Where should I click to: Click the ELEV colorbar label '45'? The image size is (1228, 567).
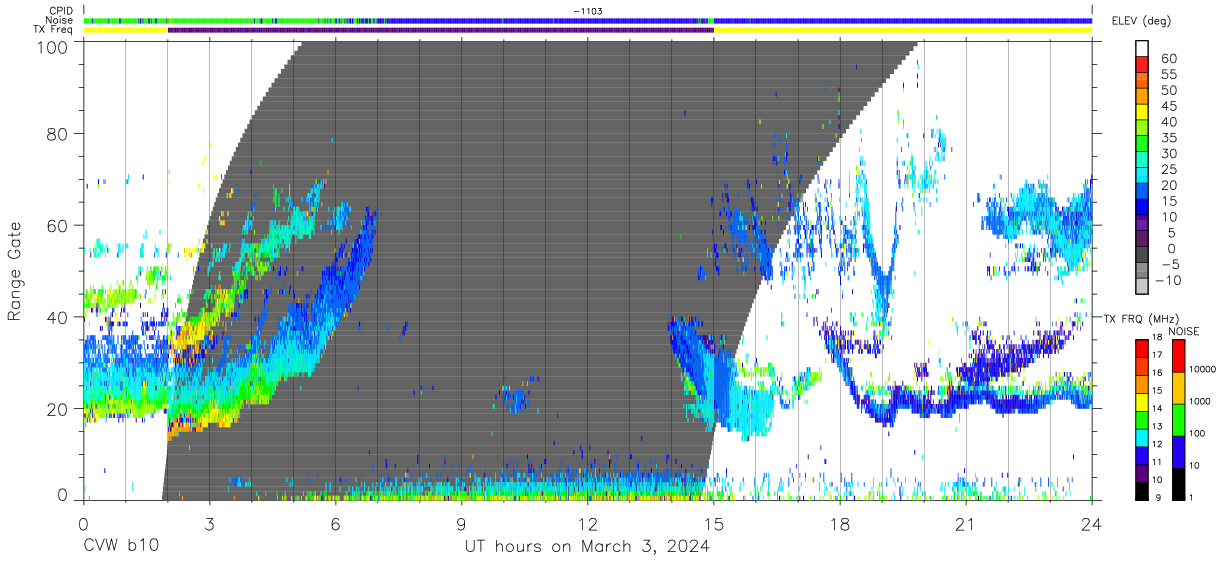[x=1168, y=107]
